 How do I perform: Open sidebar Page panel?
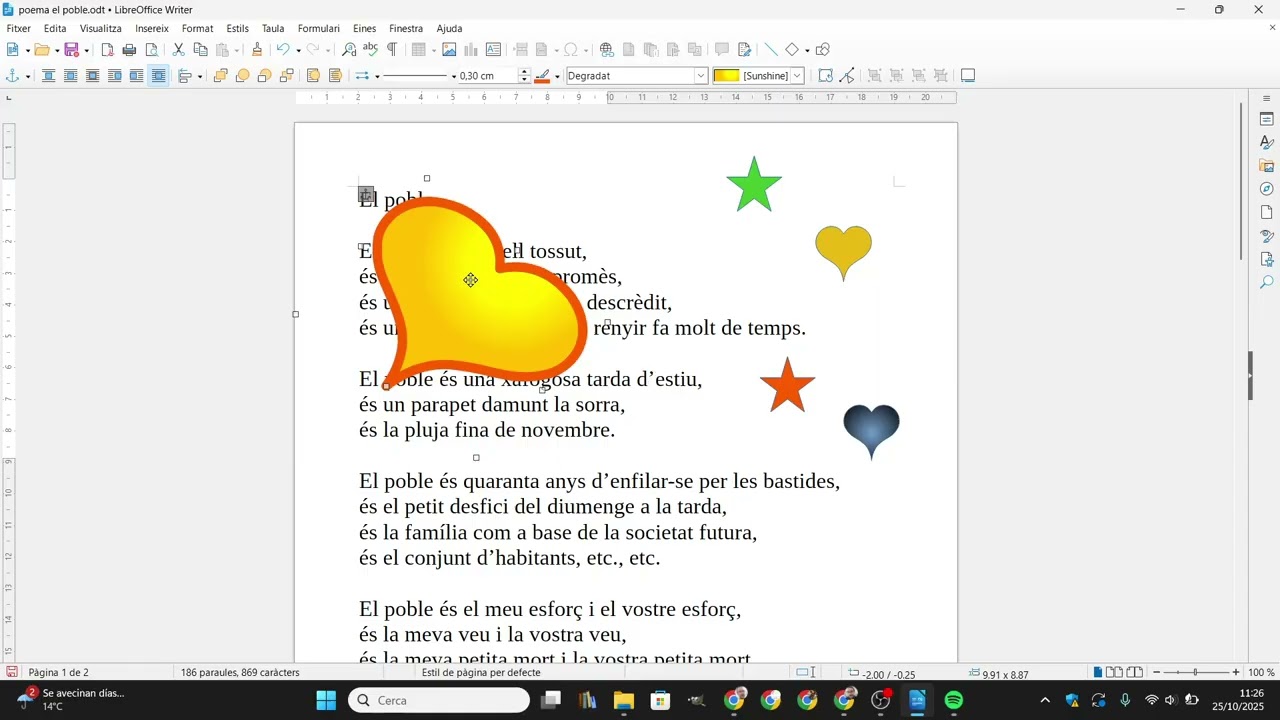point(1266,212)
